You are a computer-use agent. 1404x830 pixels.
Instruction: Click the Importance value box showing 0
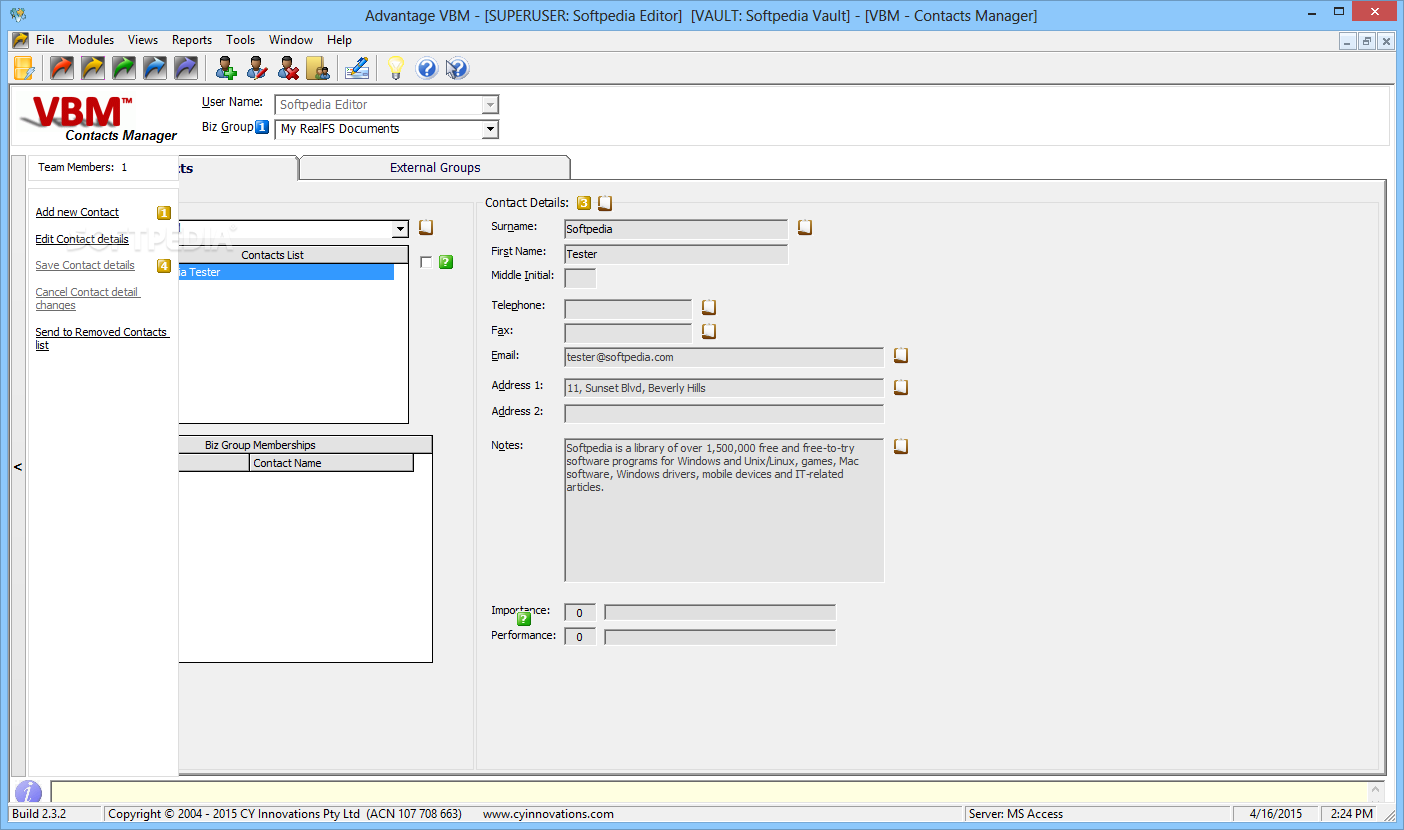coord(580,612)
